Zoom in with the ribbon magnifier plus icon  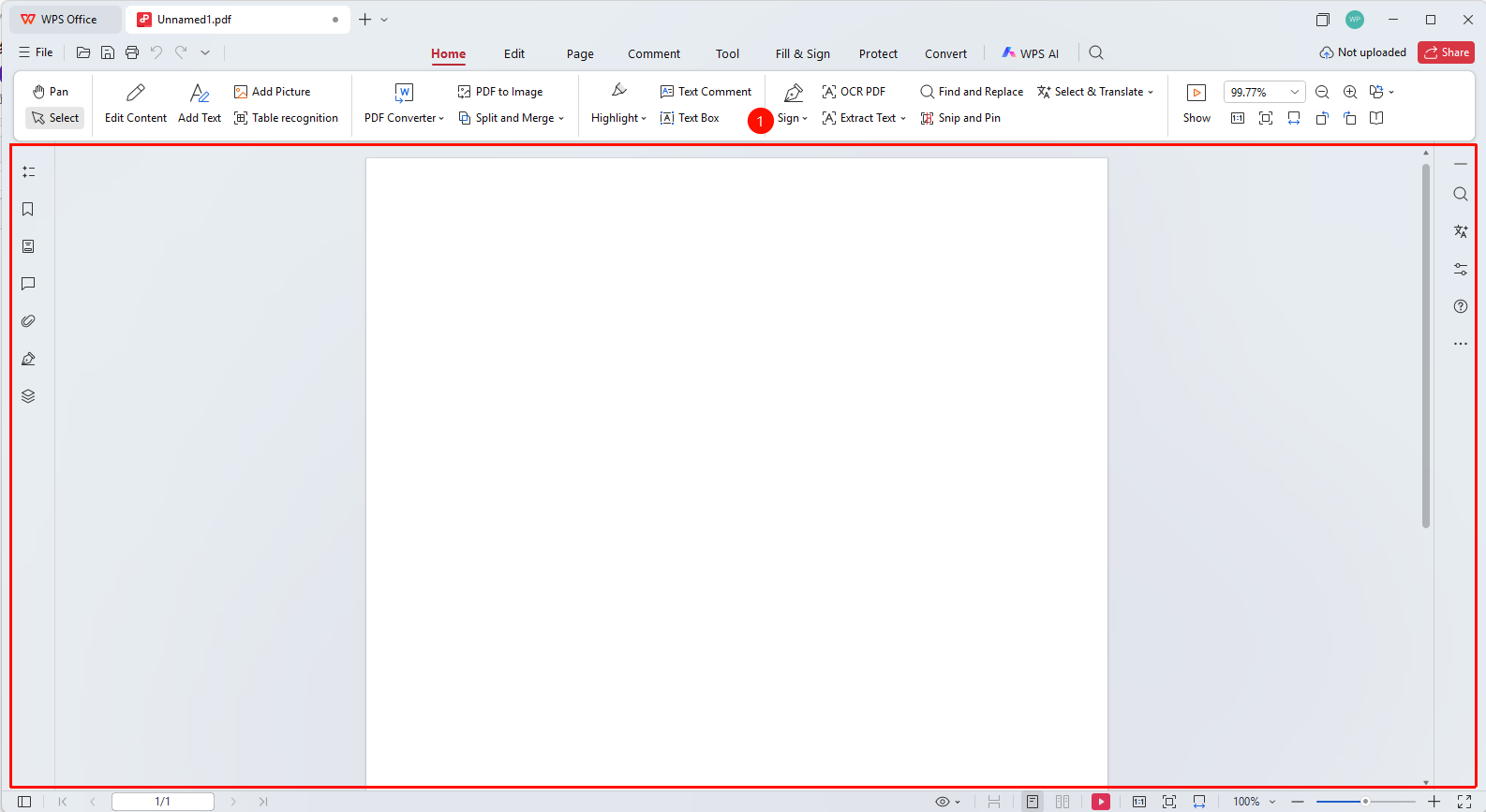click(x=1350, y=92)
